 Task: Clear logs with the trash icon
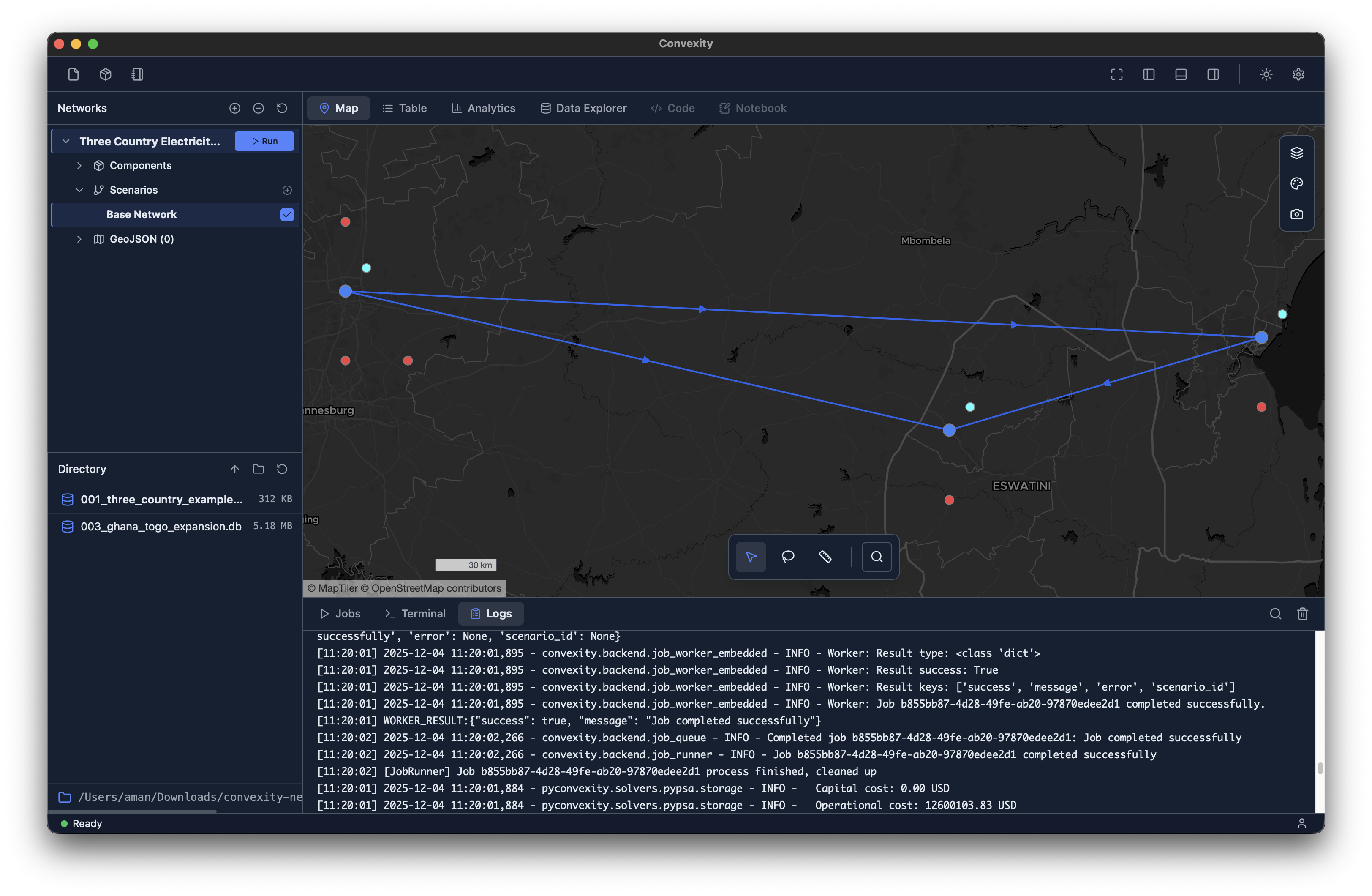tap(1302, 614)
